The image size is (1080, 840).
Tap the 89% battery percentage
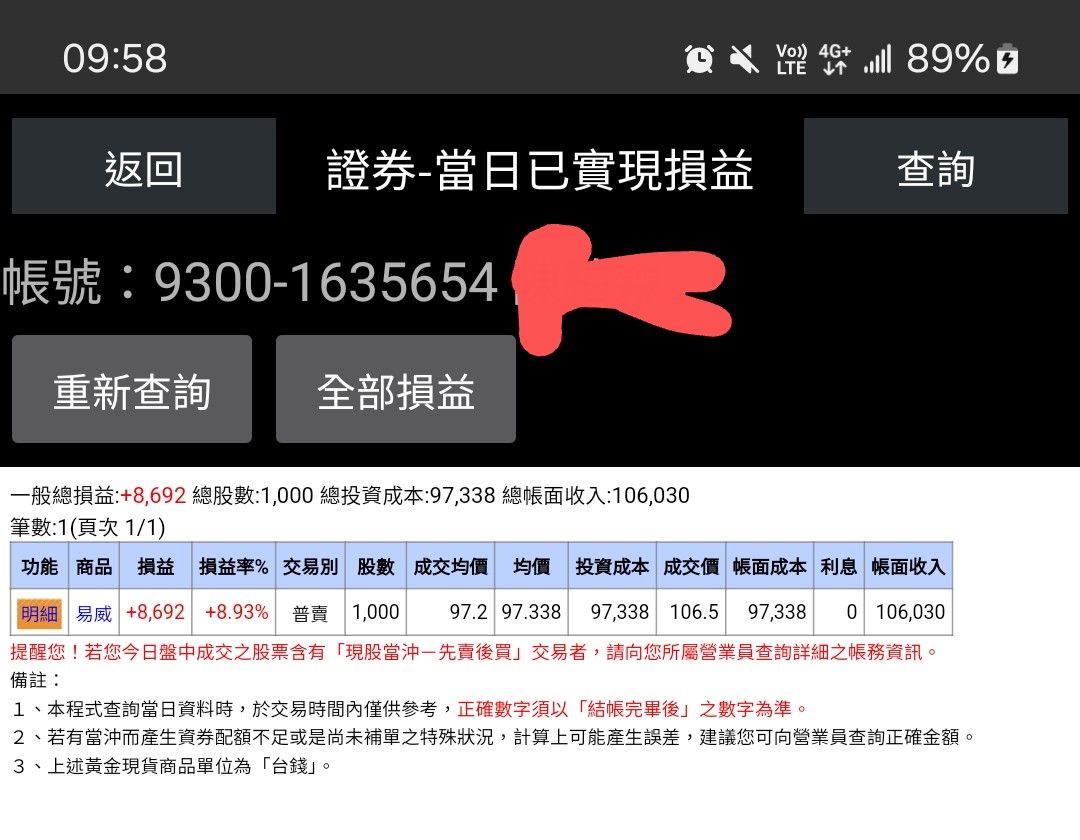[x=948, y=59]
